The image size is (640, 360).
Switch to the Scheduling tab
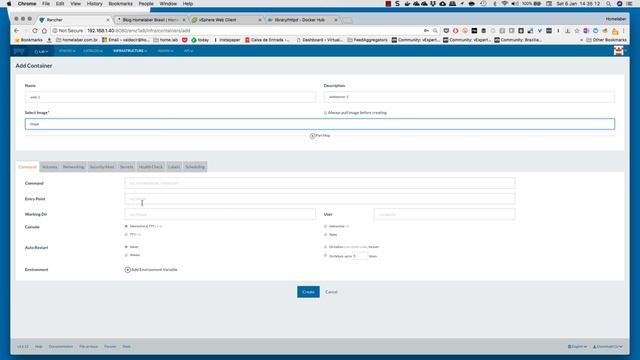195,167
